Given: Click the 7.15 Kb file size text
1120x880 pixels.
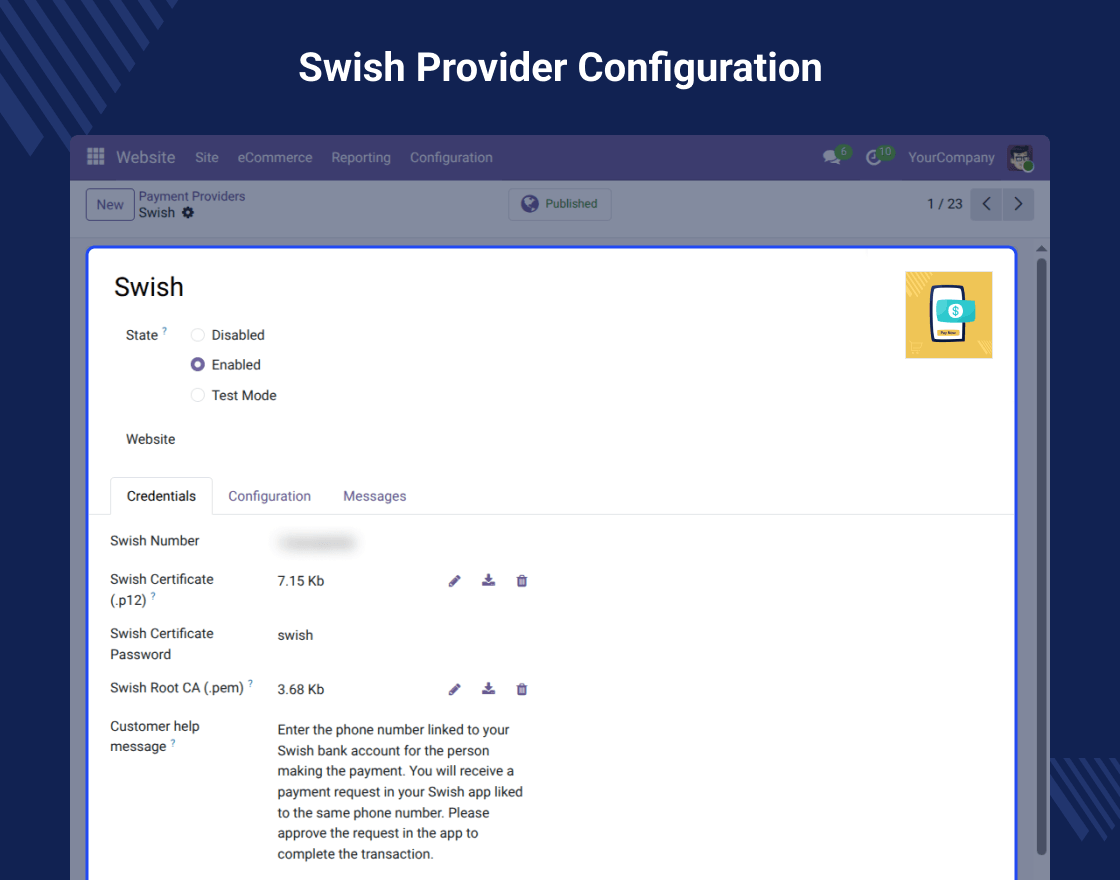Looking at the screenshot, I should (x=301, y=581).
